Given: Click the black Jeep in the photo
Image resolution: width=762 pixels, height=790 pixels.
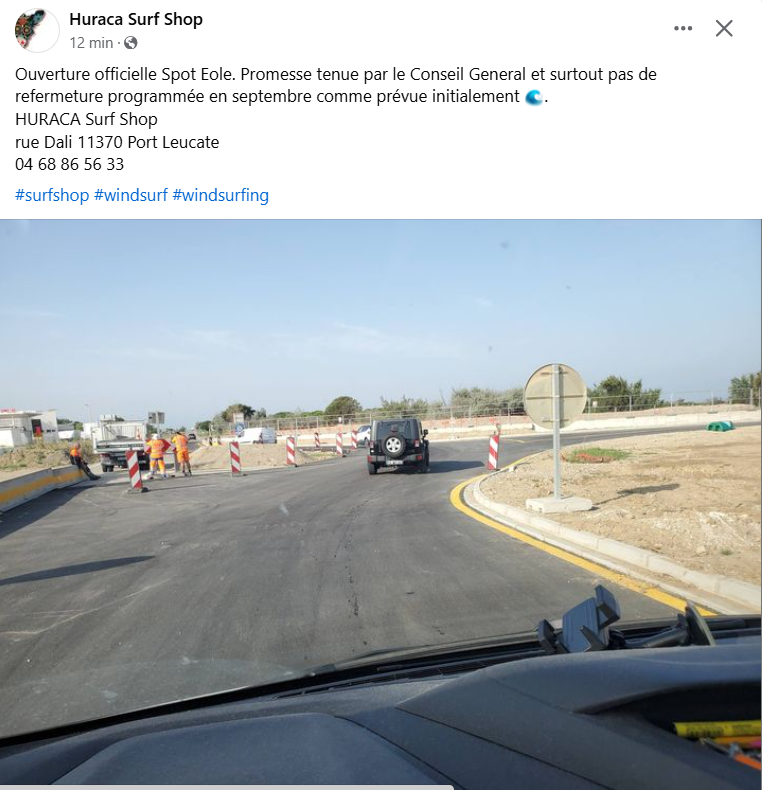Looking at the screenshot, I should pyautogui.click(x=398, y=445).
